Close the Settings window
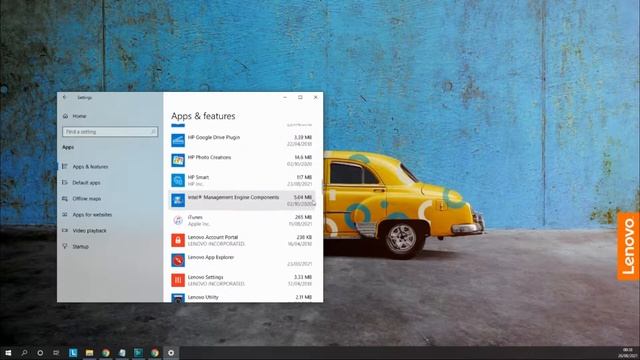The height and width of the screenshot is (360, 640). (x=316, y=98)
